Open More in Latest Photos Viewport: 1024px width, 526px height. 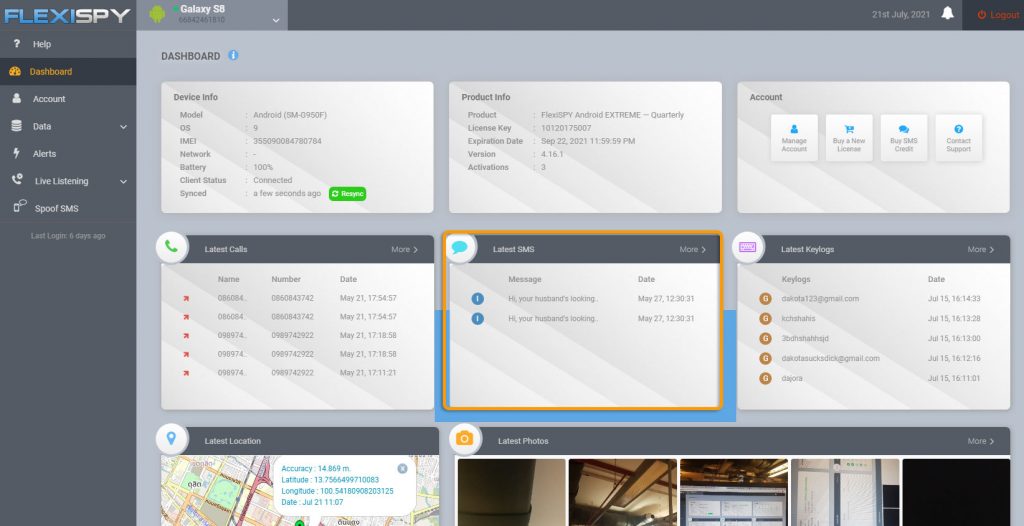pos(981,441)
